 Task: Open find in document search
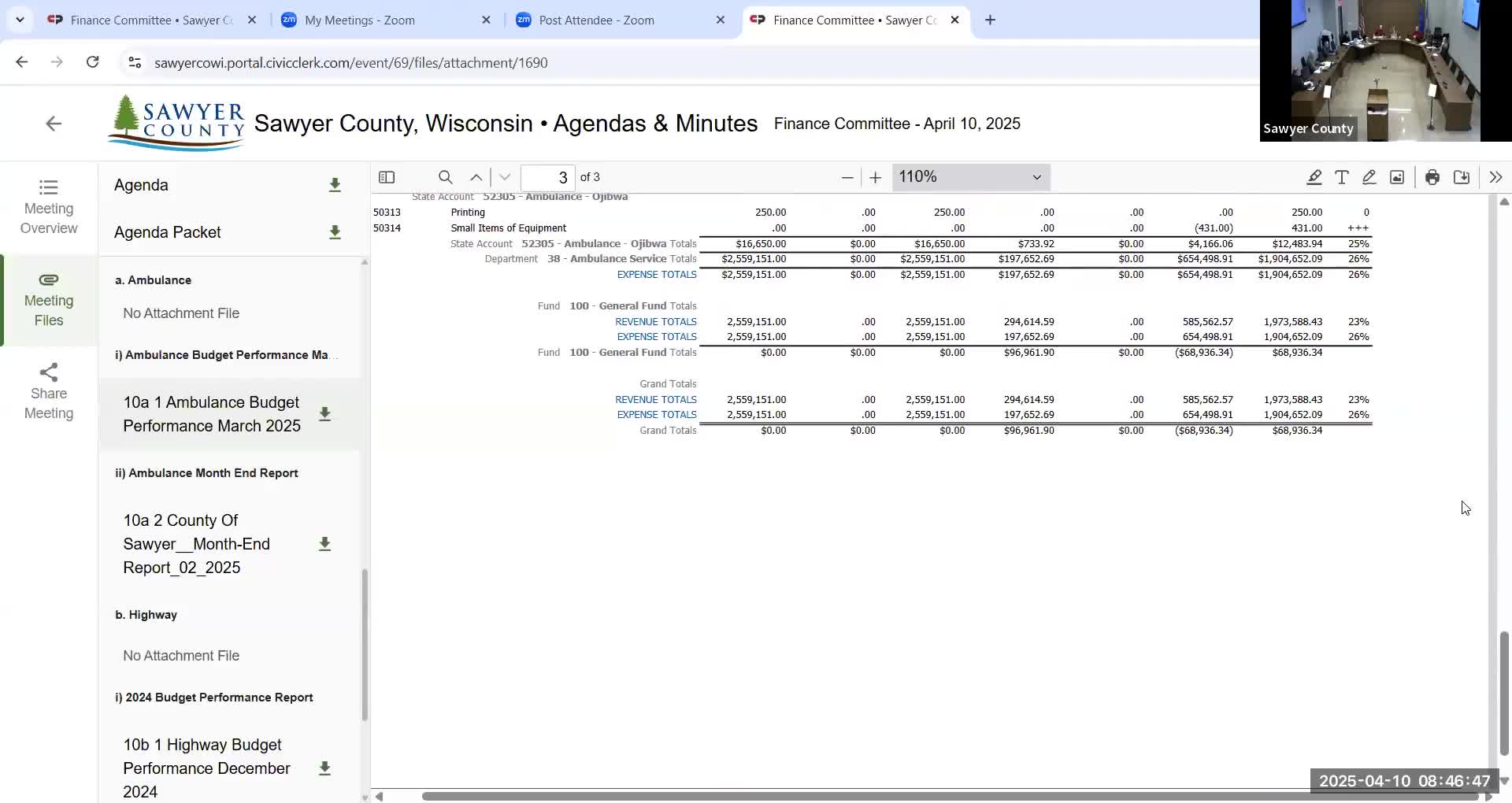[x=445, y=177]
